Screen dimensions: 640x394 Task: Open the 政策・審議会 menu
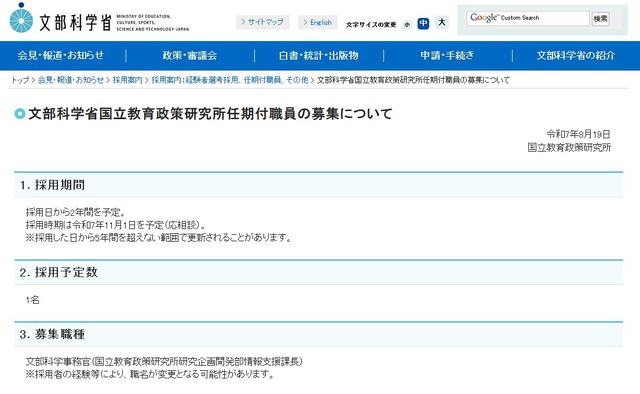point(190,56)
